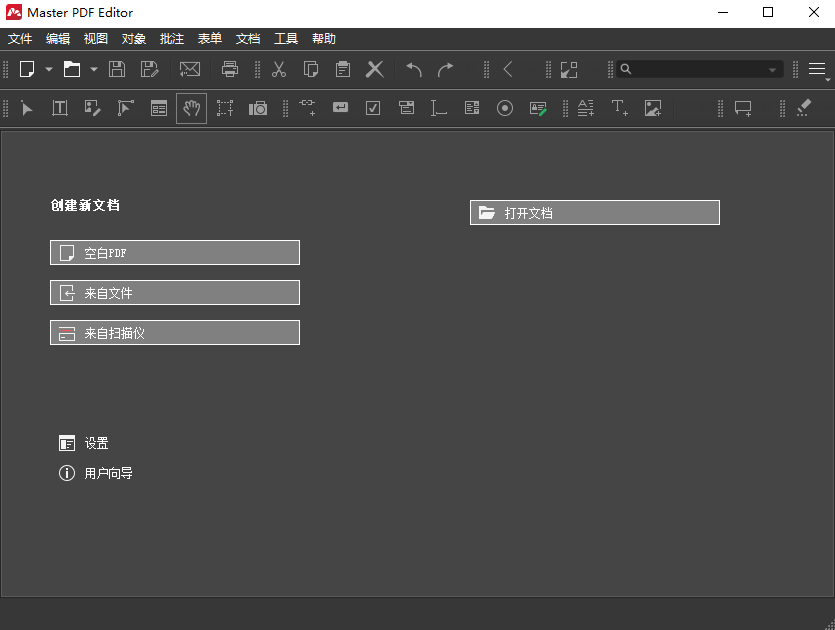Click inside the search input box
Screen dimensions: 835x630
(695, 69)
